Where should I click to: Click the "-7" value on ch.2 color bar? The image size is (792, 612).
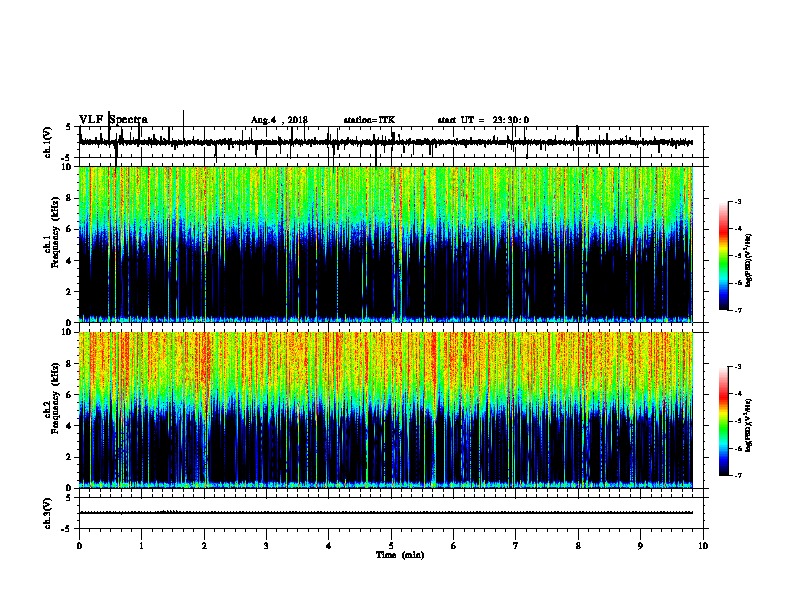(737, 475)
